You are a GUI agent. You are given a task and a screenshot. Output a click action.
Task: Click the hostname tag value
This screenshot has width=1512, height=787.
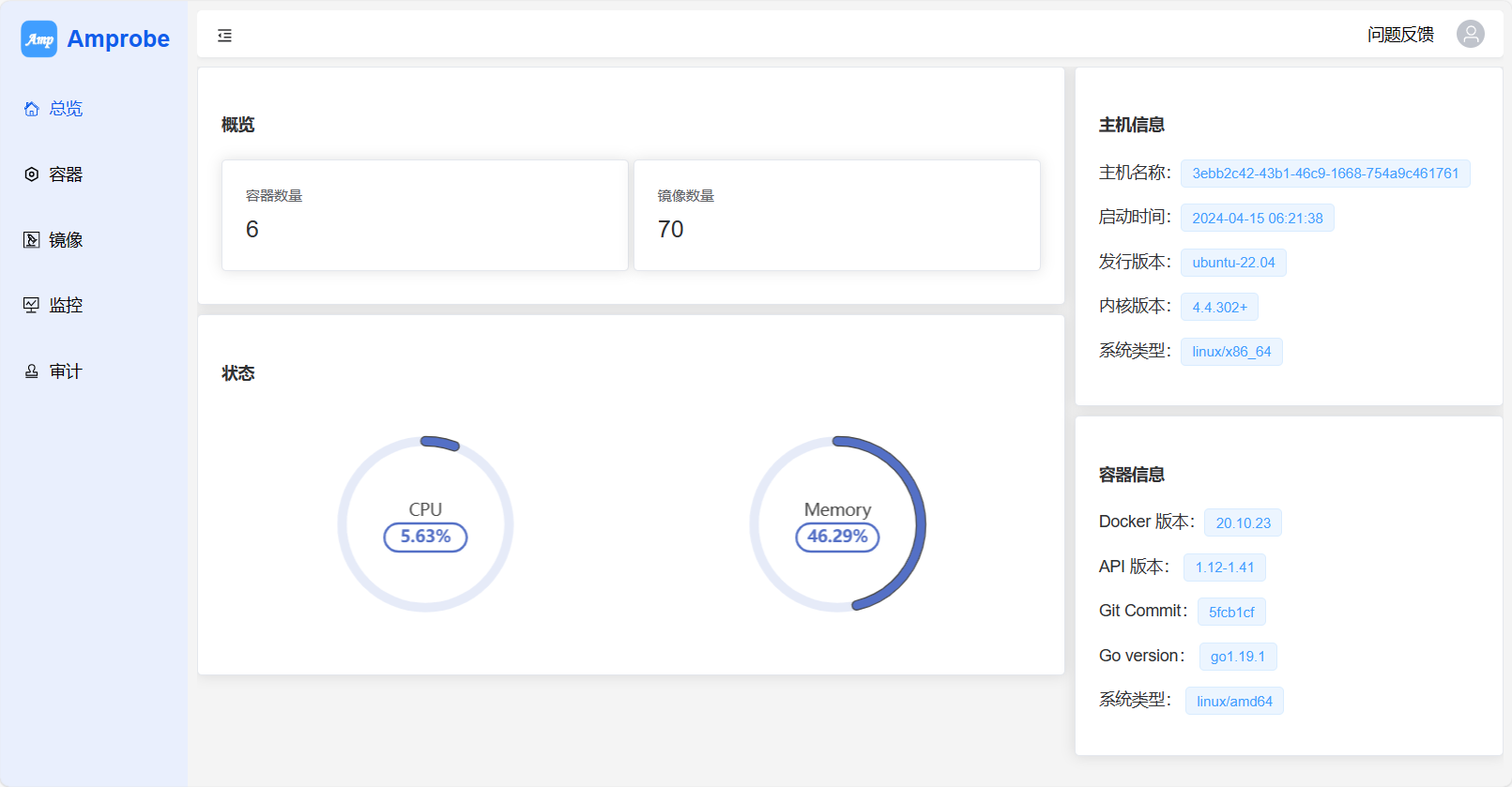(x=1324, y=174)
